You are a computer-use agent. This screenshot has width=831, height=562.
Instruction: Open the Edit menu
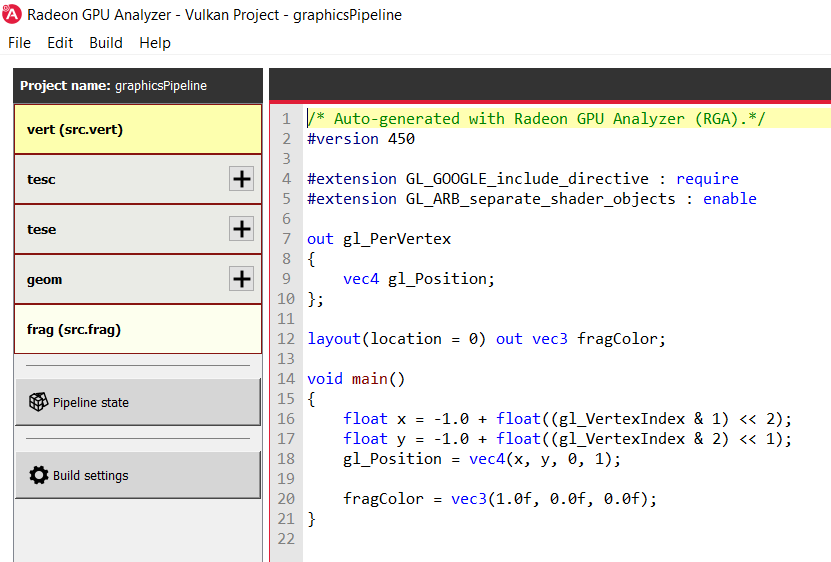click(x=60, y=43)
